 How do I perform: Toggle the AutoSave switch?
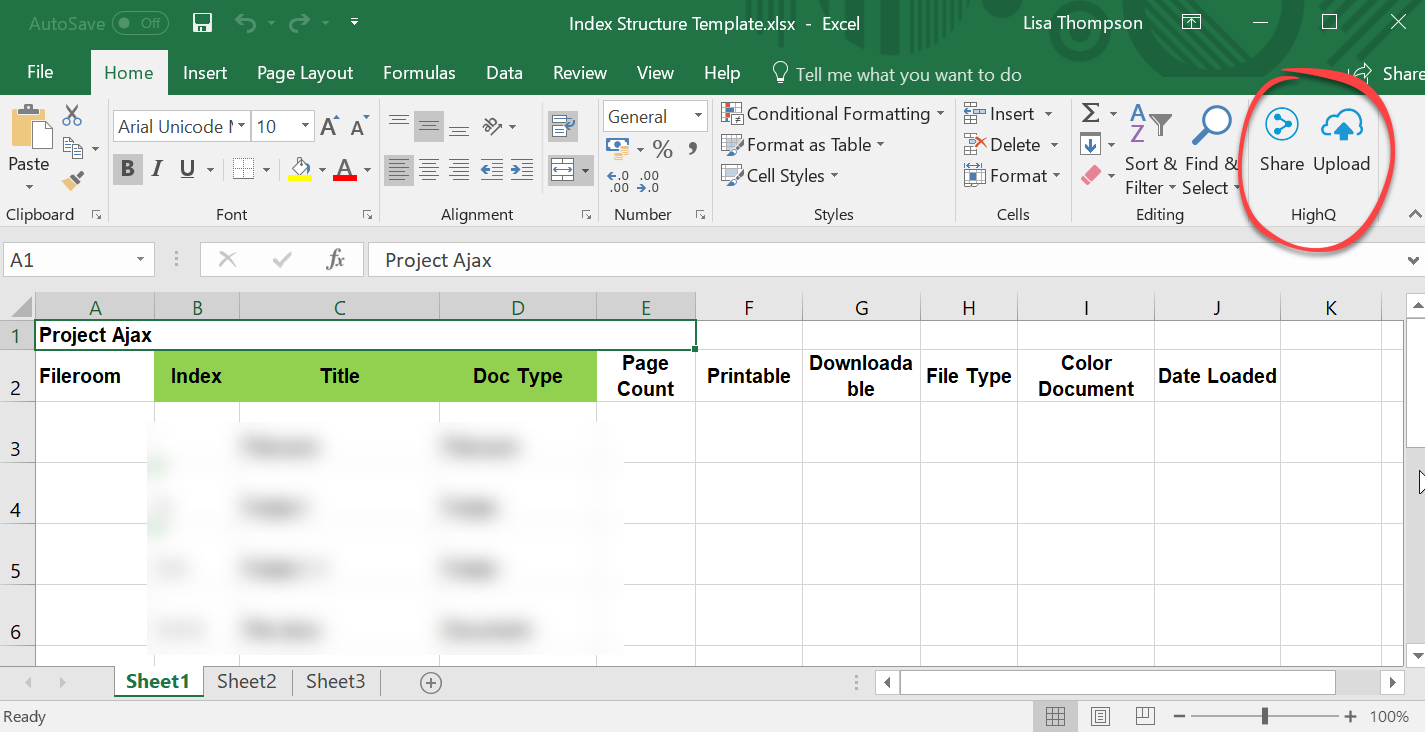coord(139,23)
